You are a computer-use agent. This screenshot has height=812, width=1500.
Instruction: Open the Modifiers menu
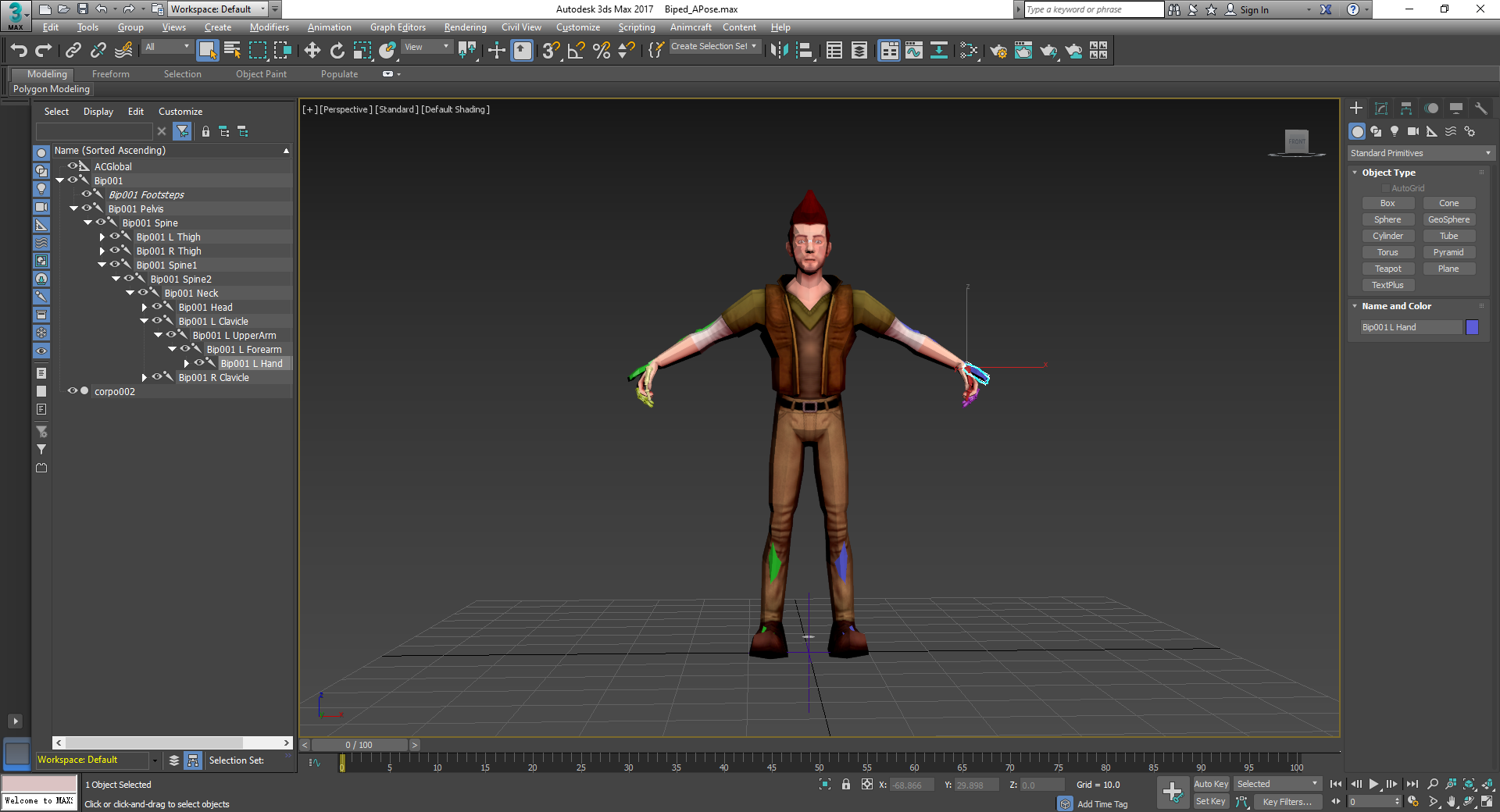coord(269,27)
